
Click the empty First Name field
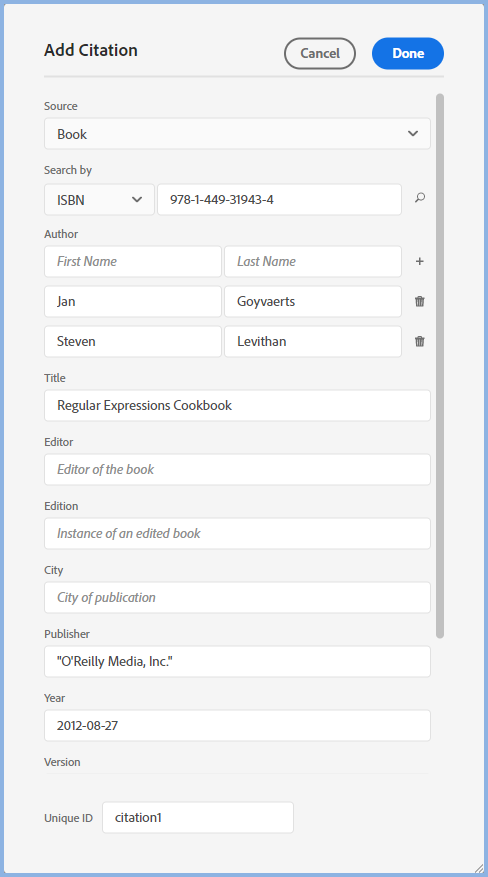133,261
